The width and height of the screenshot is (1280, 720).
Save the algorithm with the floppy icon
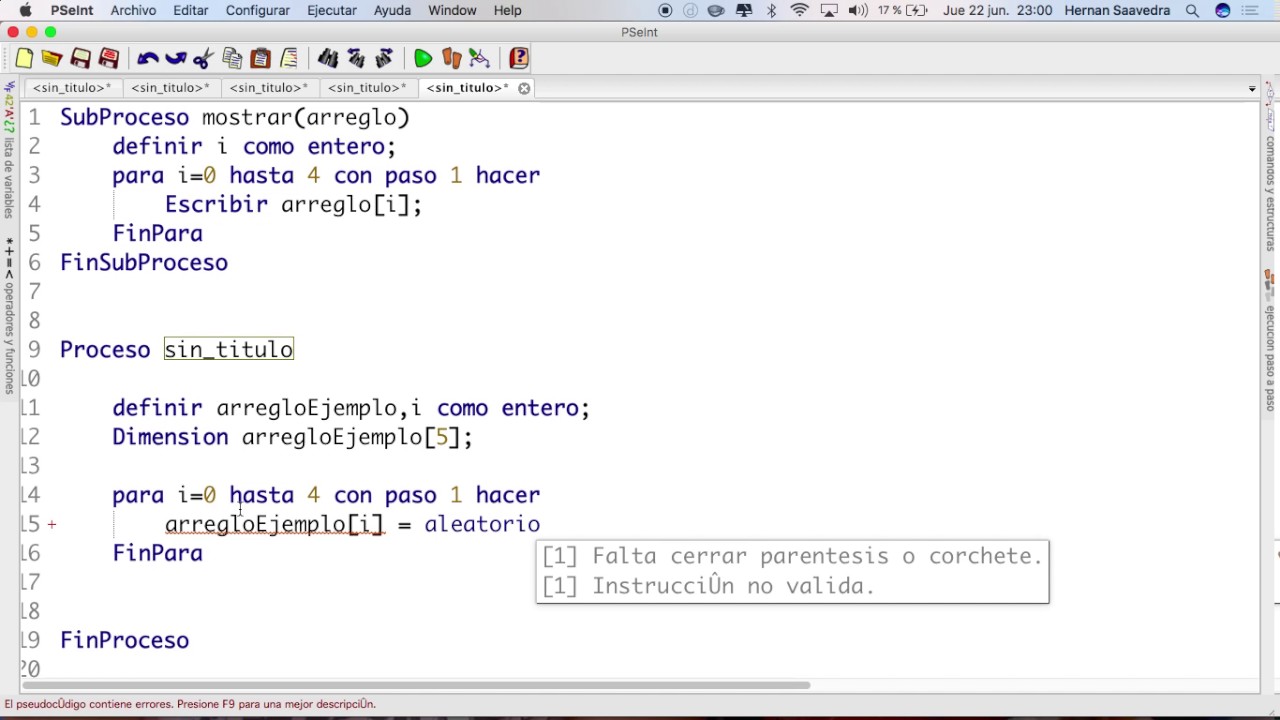[x=81, y=59]
